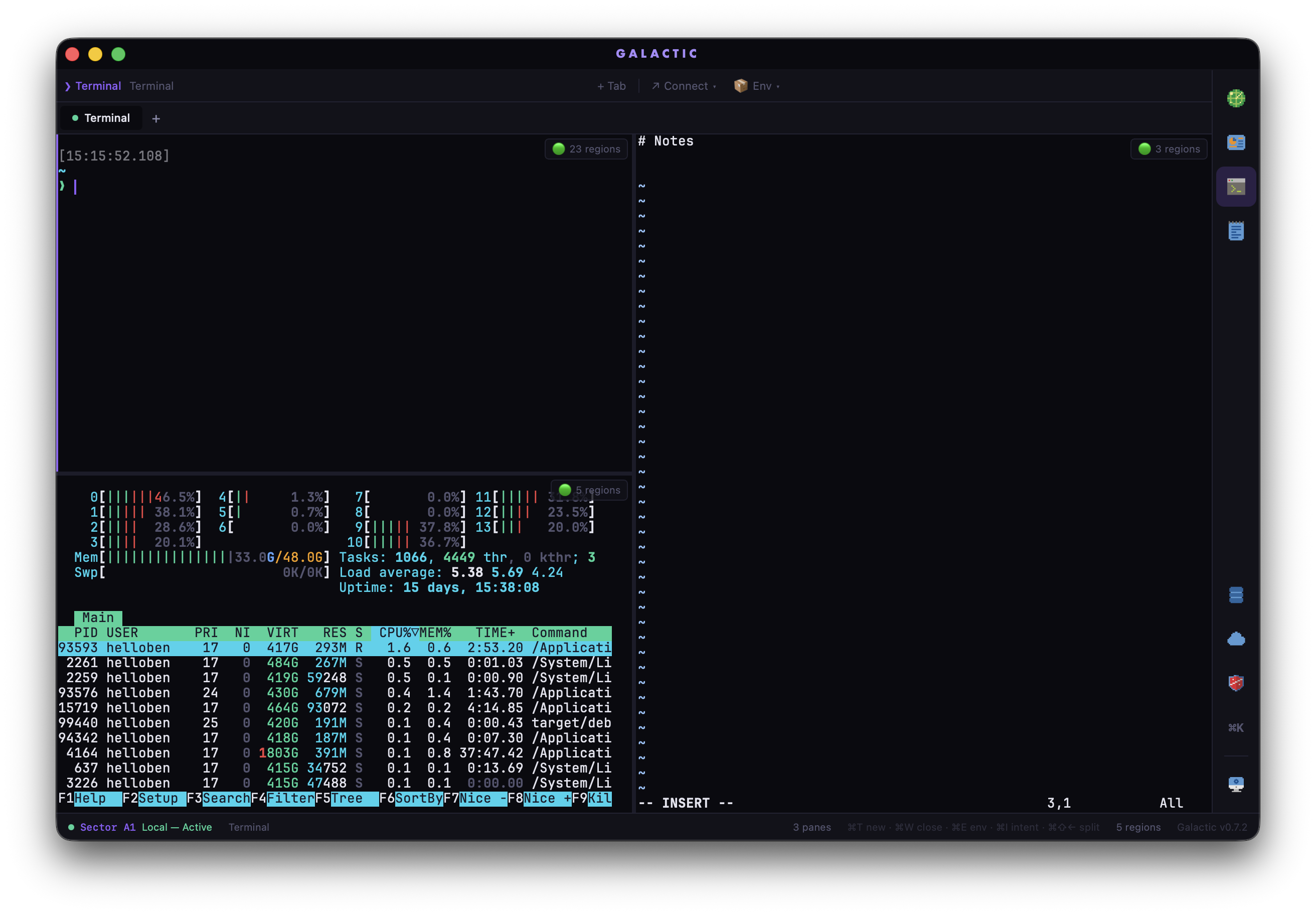Screen dimensions: 1316x915
Task: Open the red shield security icon
Action: pos(1235,683)
